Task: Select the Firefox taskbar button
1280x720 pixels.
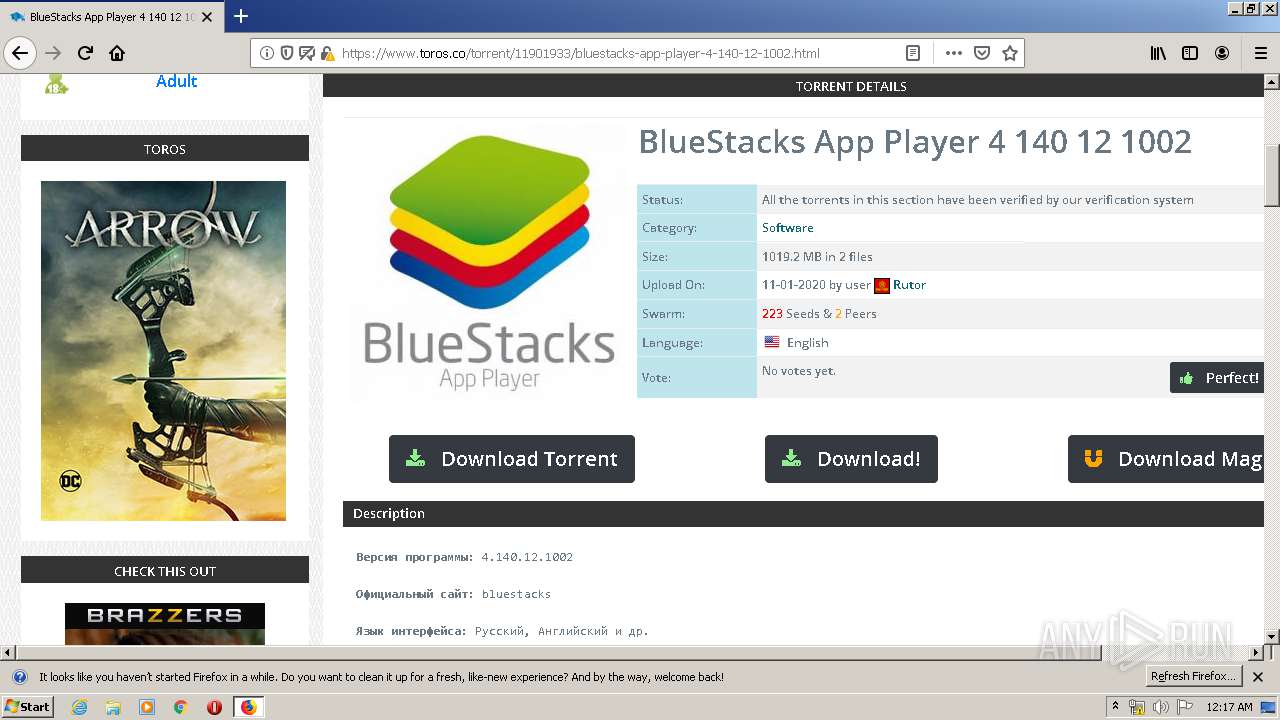Action: 248,707
